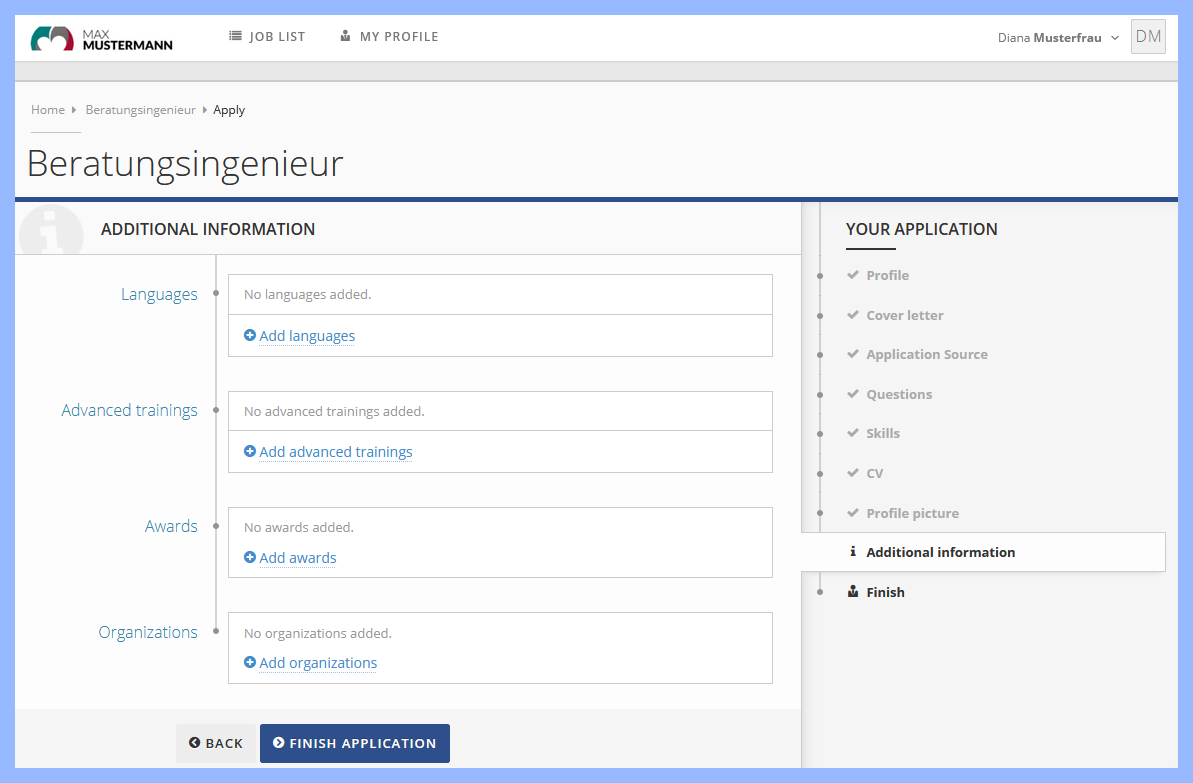Click the checkmark beside the Skills step
The image size is (1193, 783).
coord(853,433)
